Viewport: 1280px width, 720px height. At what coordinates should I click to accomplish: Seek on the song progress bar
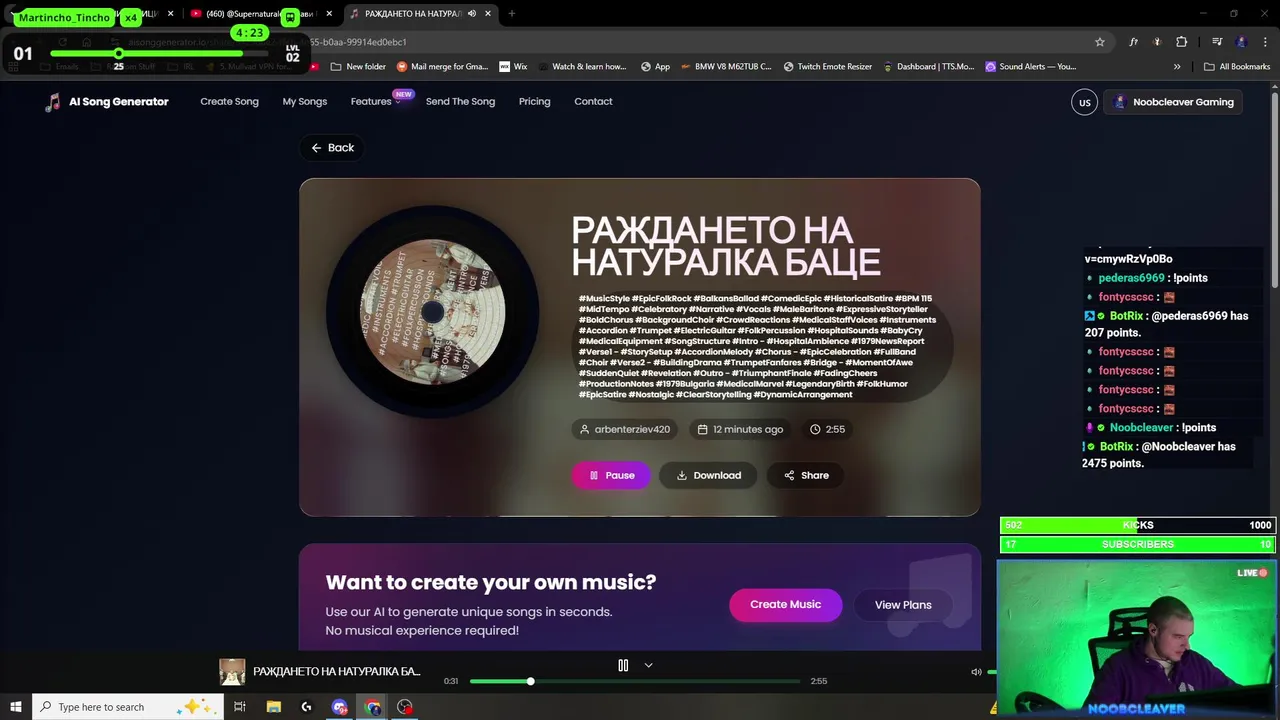coord(635,681)
